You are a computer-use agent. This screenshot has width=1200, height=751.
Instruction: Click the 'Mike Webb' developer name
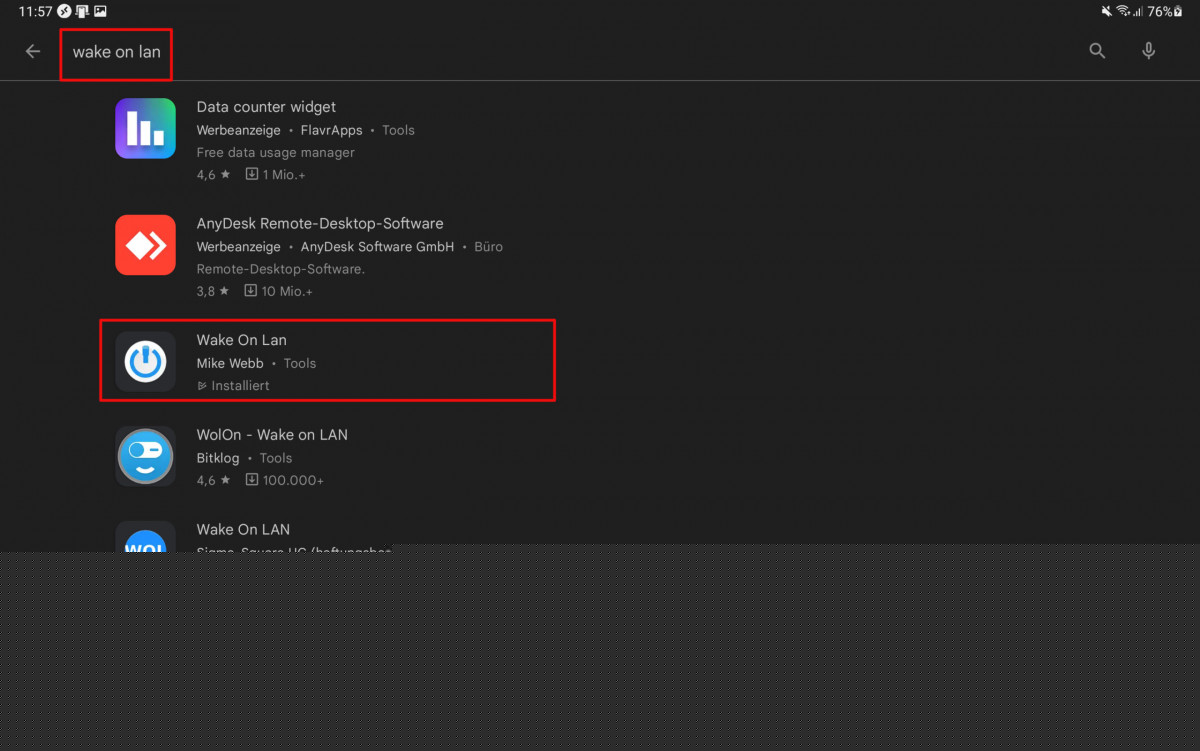point(230,363)
